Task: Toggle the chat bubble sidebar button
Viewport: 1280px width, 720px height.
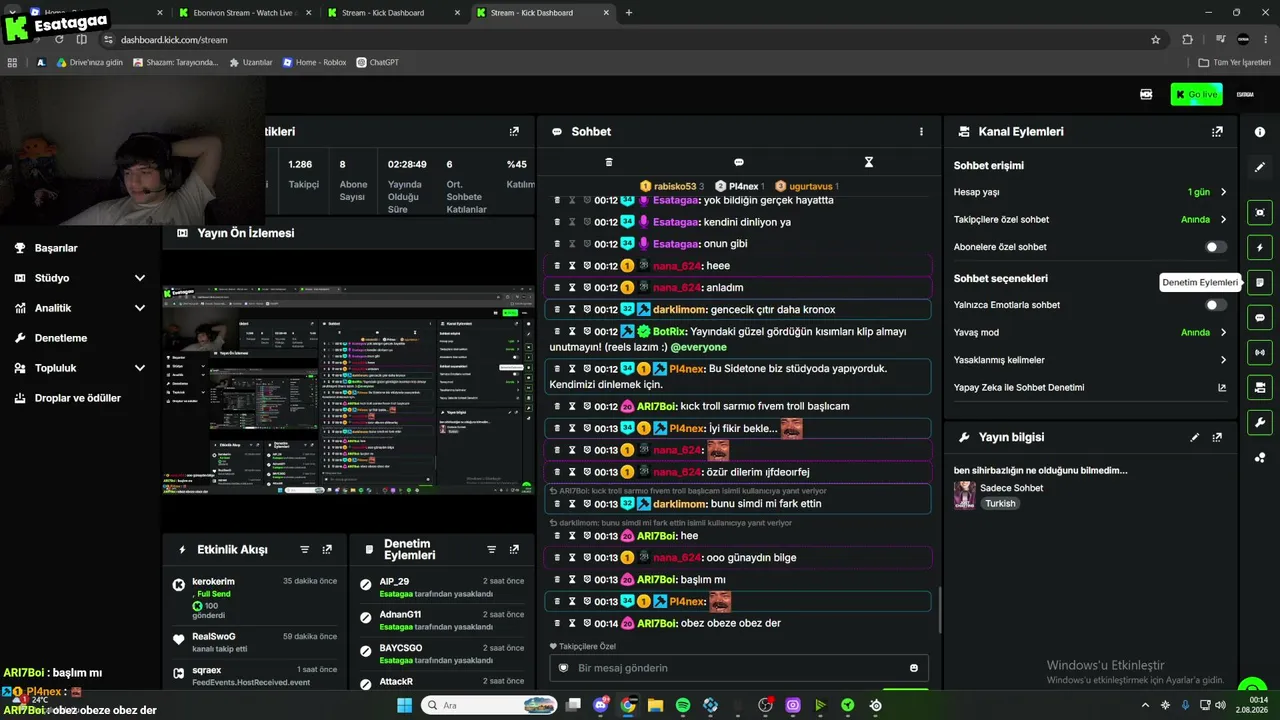Action: pos(1259,317)
